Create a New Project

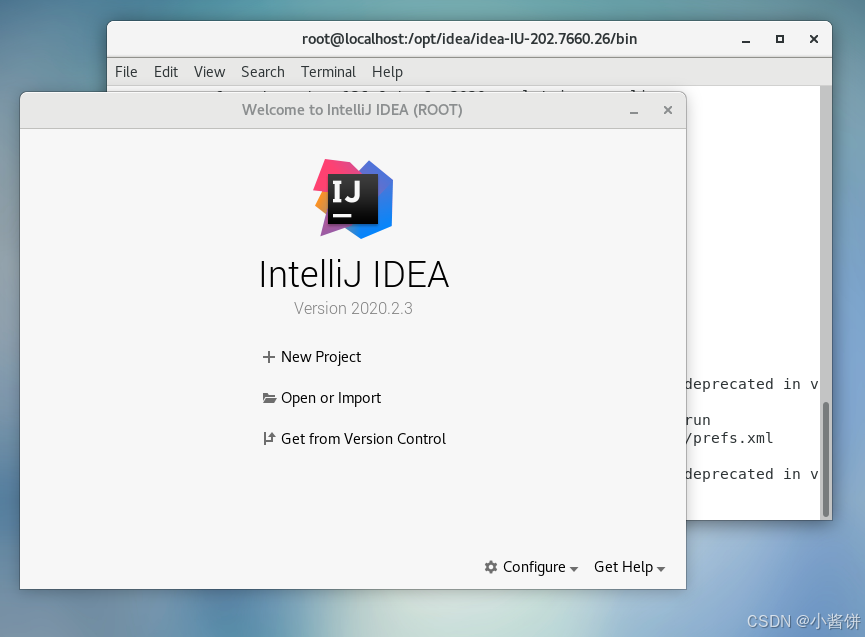pos(312,357)
